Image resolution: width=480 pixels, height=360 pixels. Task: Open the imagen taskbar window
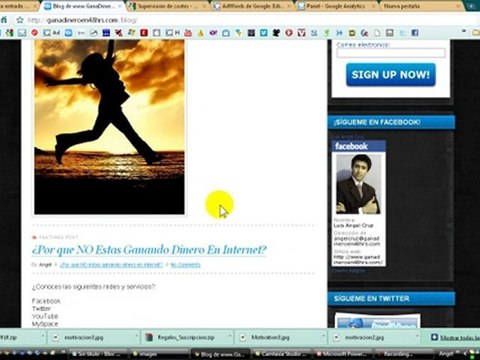[x=160, y=354]
